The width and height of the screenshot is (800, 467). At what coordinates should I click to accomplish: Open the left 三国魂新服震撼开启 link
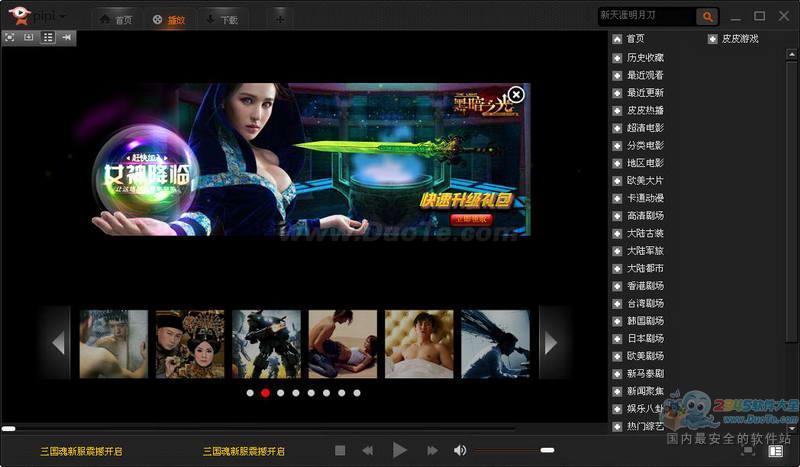pos(82,451)
